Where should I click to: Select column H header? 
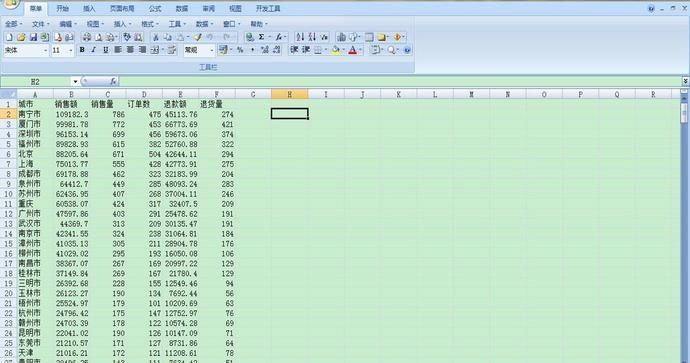click(290, 94)
